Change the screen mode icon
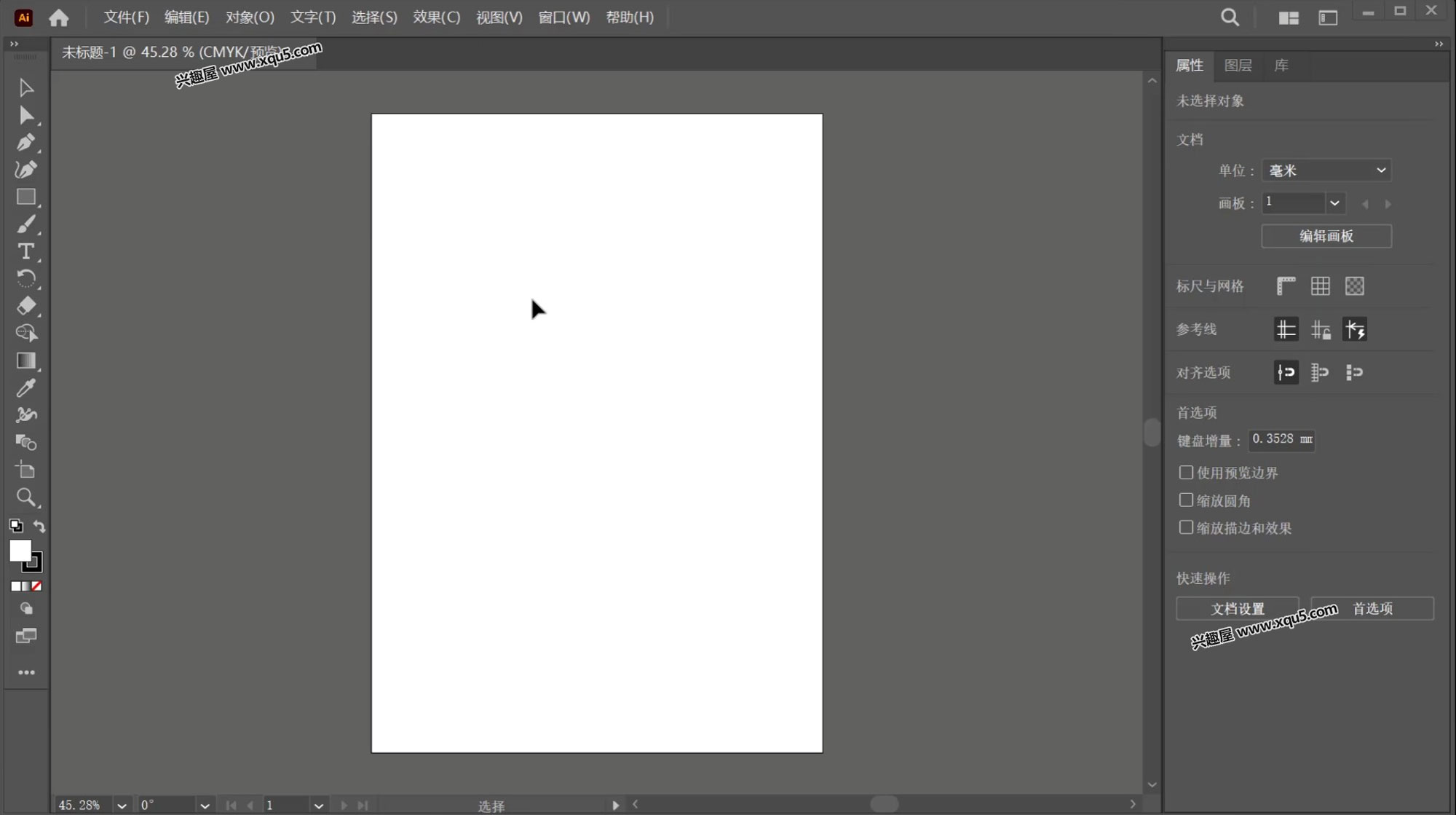This screenshot has width=1456, height=815. click(x=26, y=636)
